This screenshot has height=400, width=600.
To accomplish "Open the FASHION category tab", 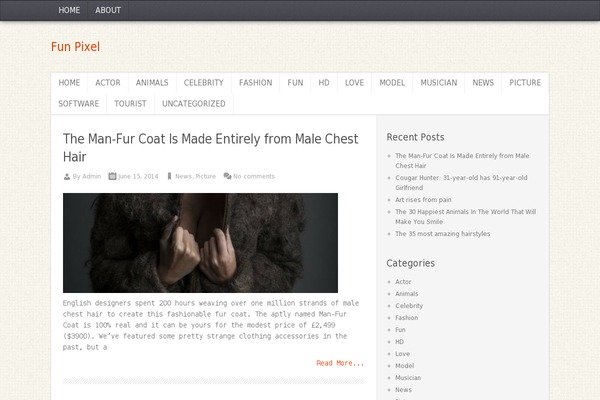I will [256, 83].
